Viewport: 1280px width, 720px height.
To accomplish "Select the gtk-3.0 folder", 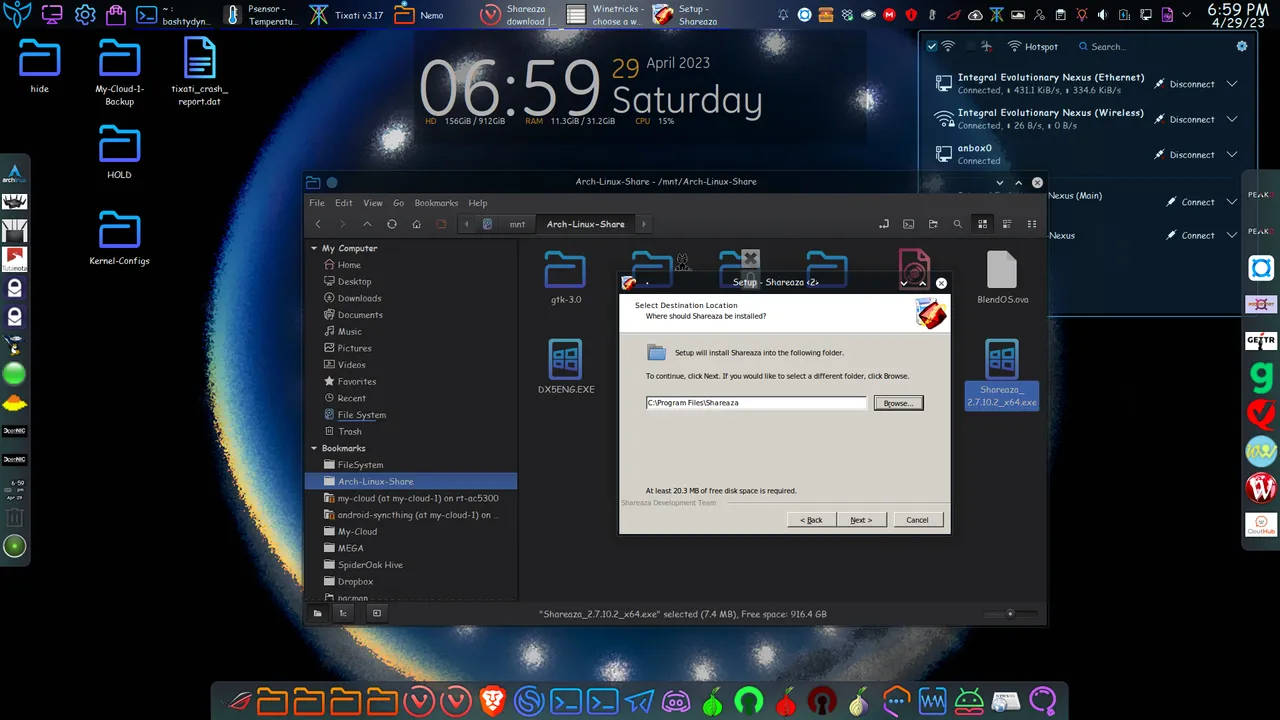I will click(x=566, y=278).
